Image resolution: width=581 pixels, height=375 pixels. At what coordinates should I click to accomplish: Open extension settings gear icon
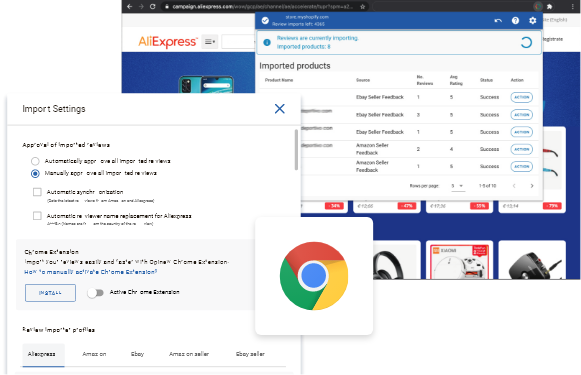532,20
